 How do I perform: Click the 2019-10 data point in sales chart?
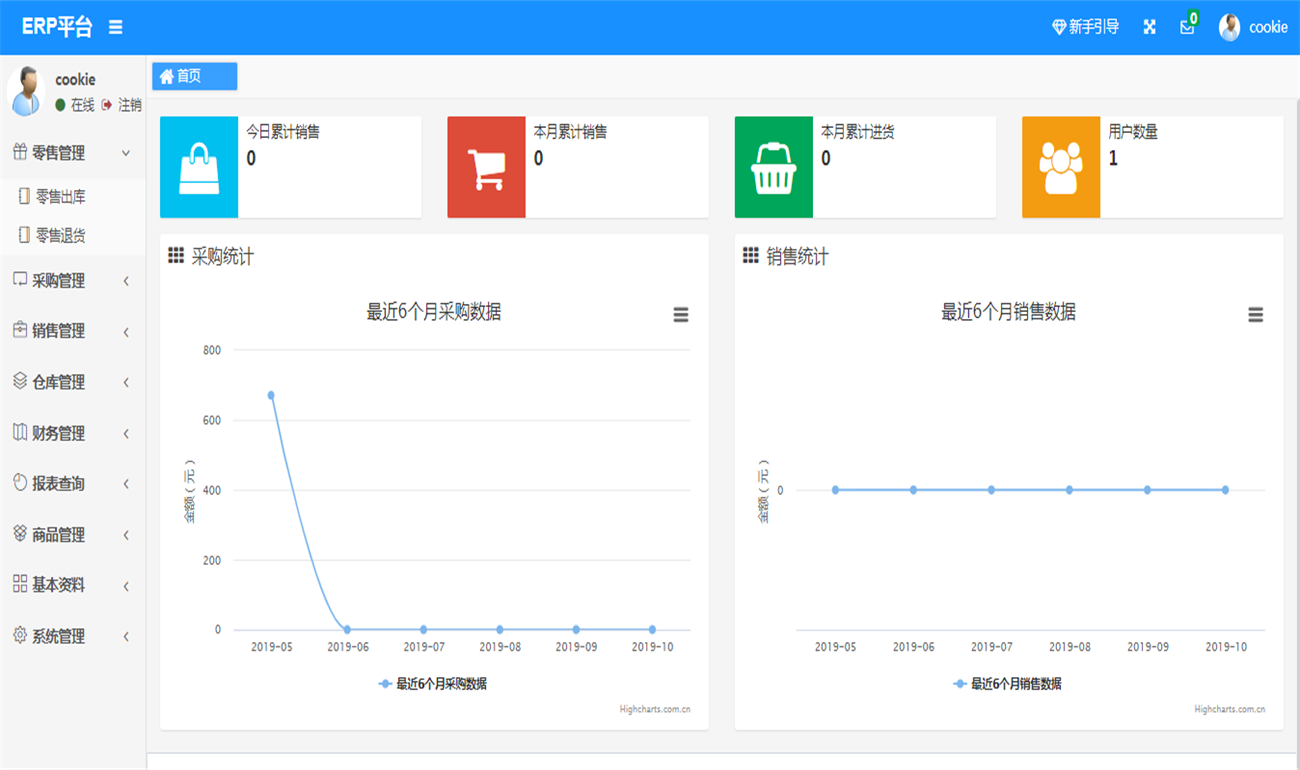(1225, 490)
